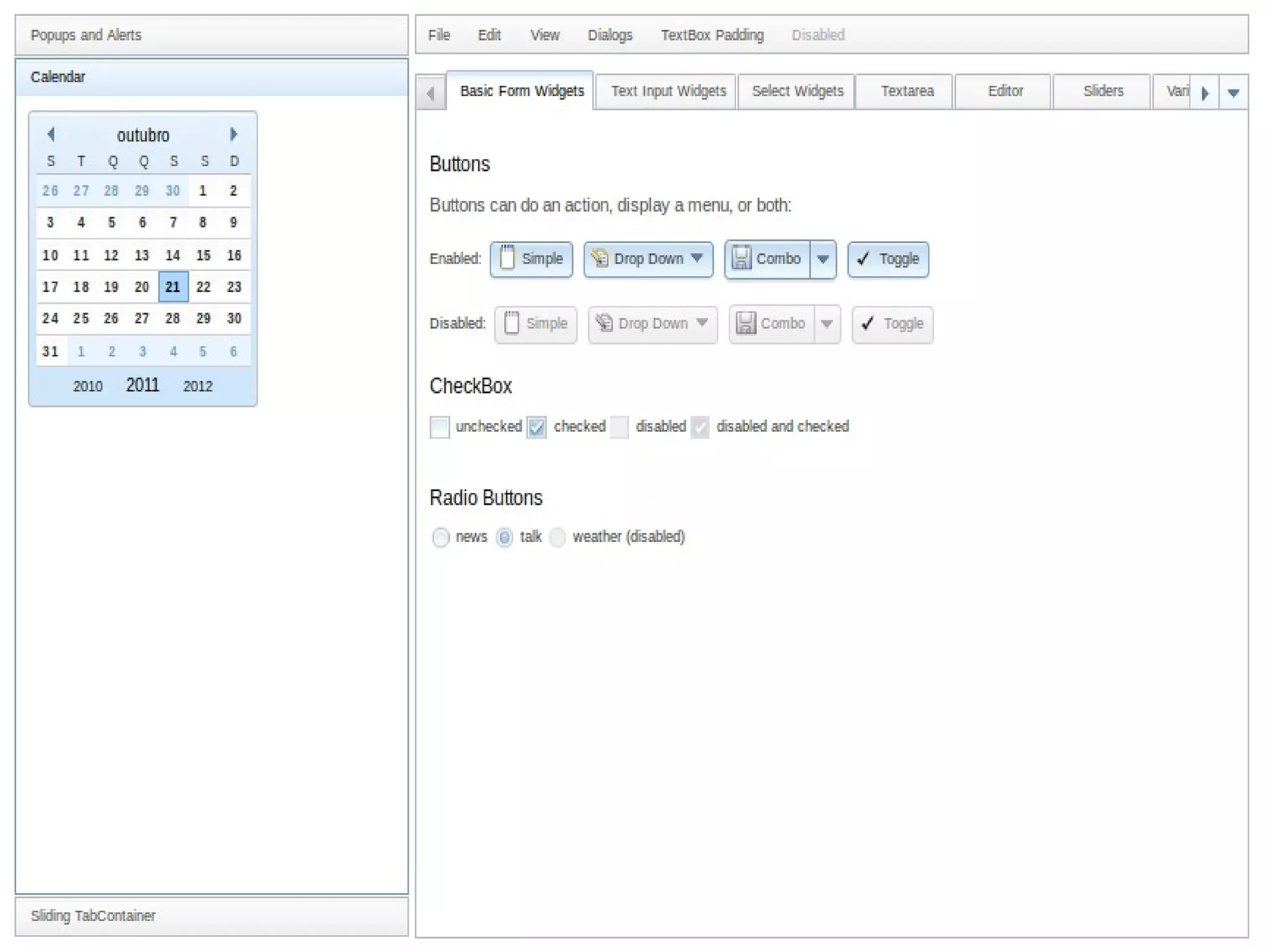Open the File menu
The width and height of the screenshot is (1270, 952).
(x=439, y=35)
